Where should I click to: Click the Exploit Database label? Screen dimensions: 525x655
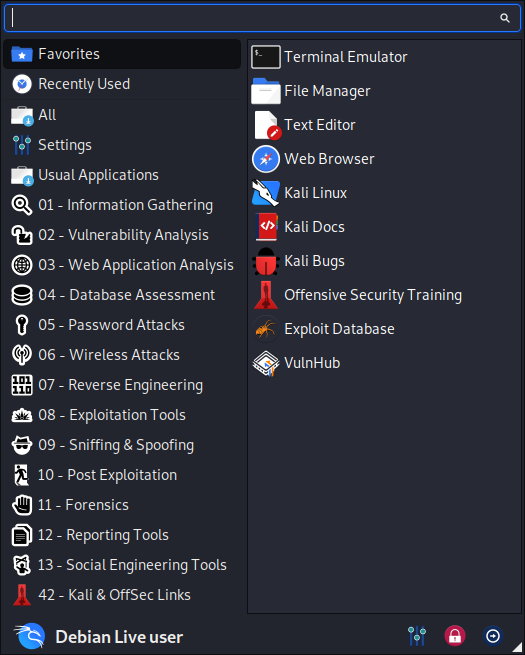point(339,330)
